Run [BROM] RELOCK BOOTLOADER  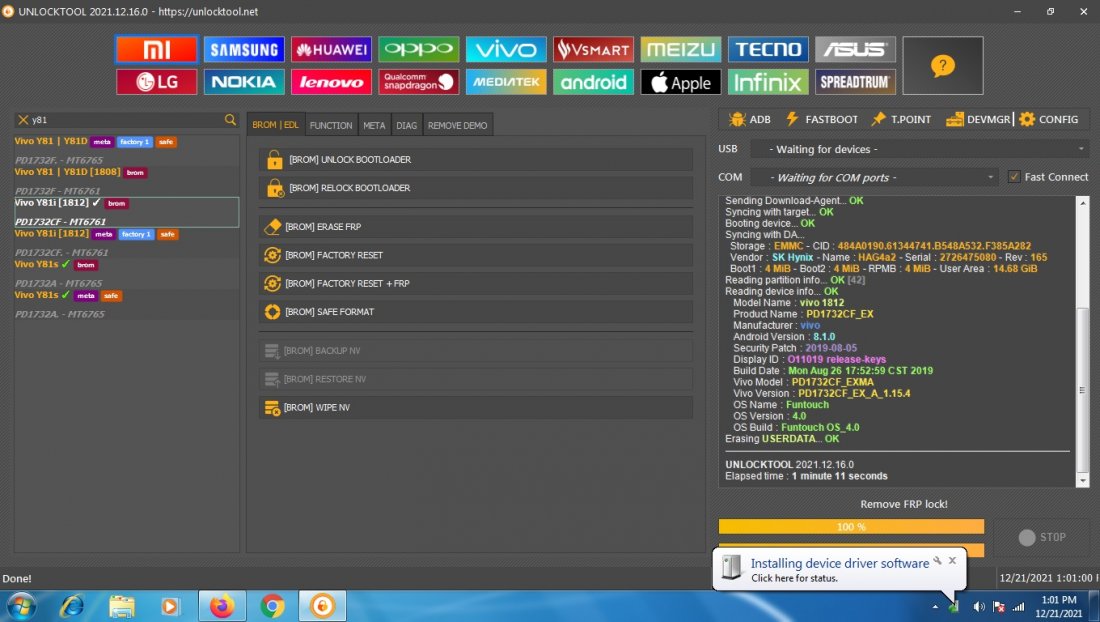pyautogui.click(x=476, y=188)
